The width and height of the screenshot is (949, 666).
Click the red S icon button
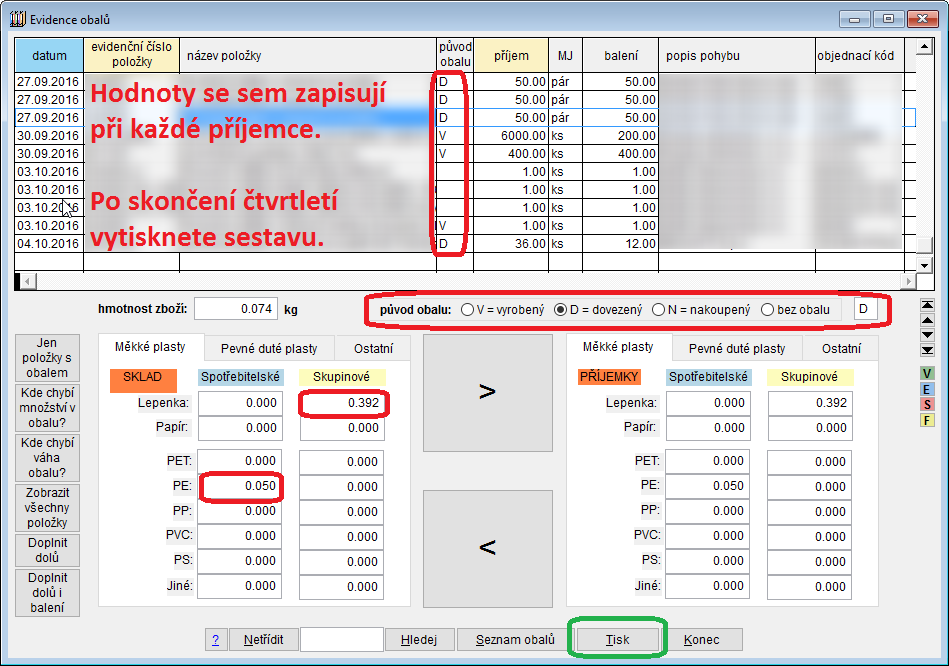tap(927, 404)
